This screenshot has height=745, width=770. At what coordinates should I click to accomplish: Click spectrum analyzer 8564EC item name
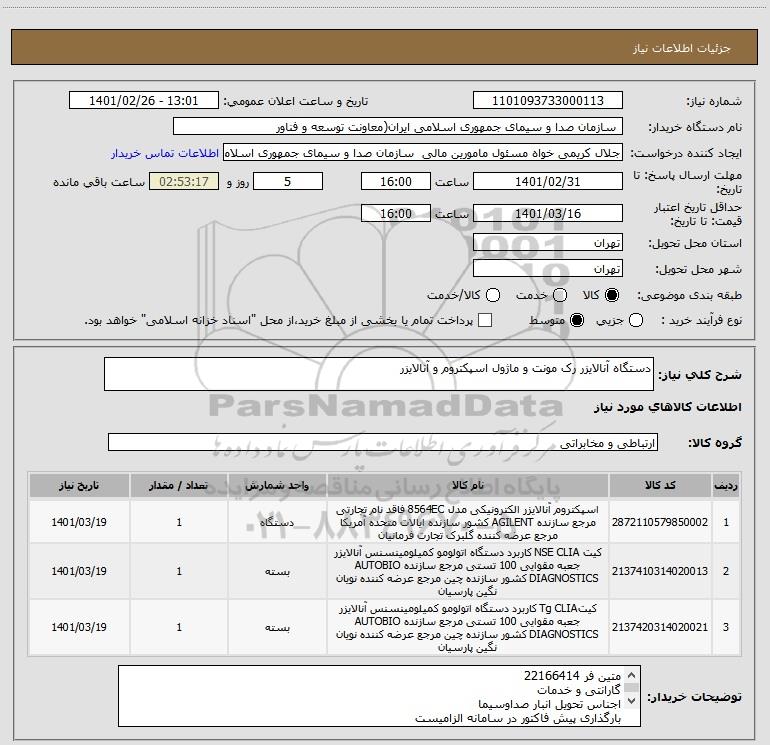tap(468, 522)
